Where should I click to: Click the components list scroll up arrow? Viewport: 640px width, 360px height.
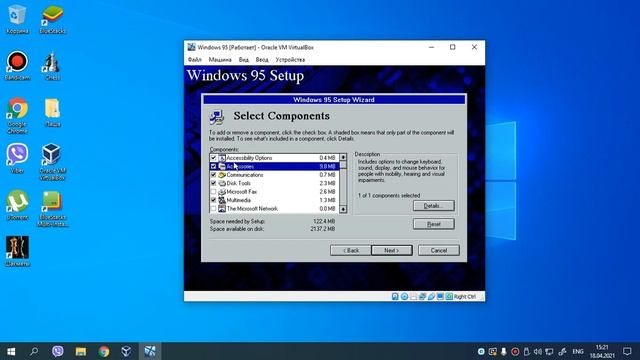click(x=343, y=157)
